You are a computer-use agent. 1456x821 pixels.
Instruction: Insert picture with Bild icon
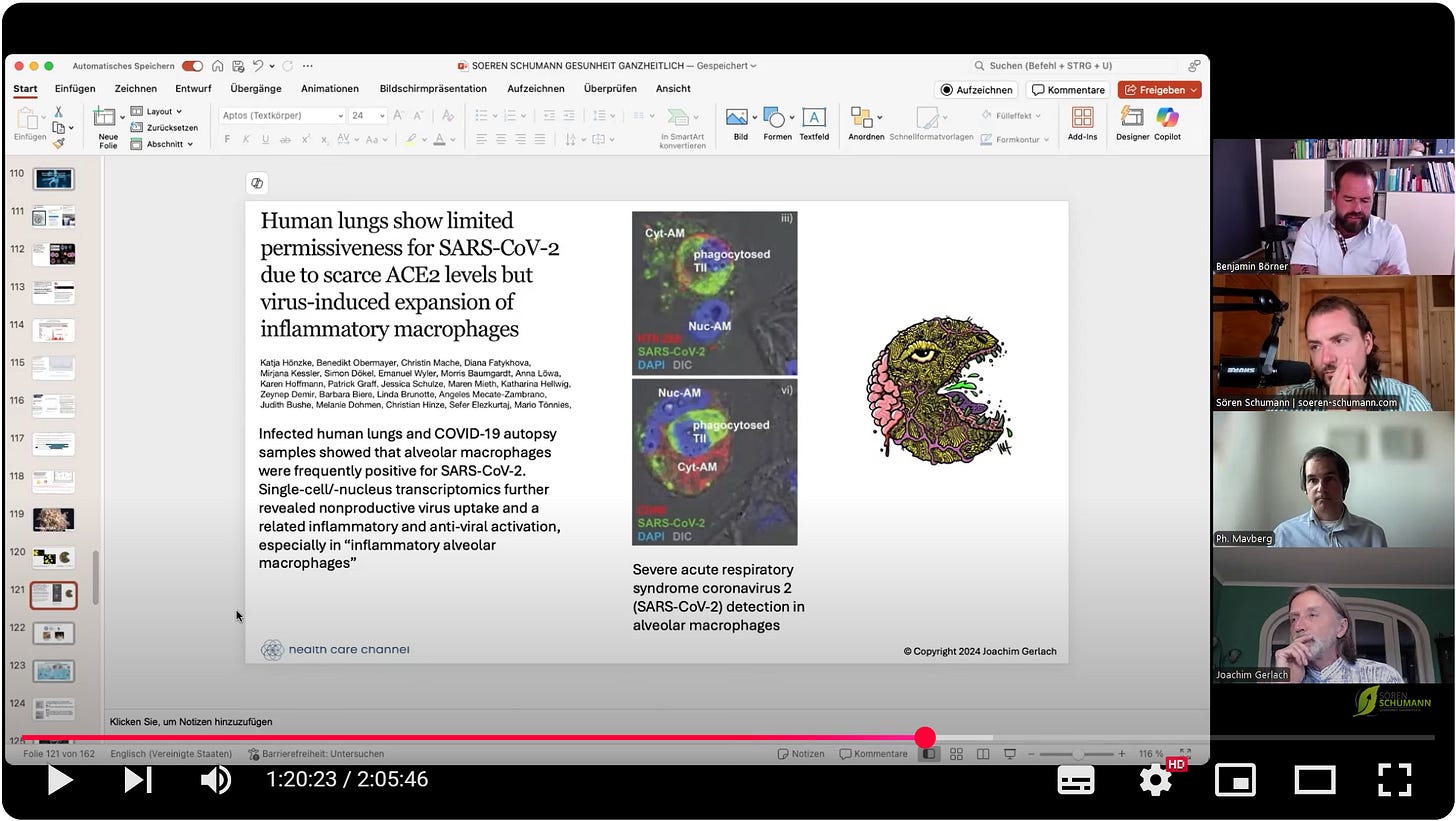click(740, 124)
